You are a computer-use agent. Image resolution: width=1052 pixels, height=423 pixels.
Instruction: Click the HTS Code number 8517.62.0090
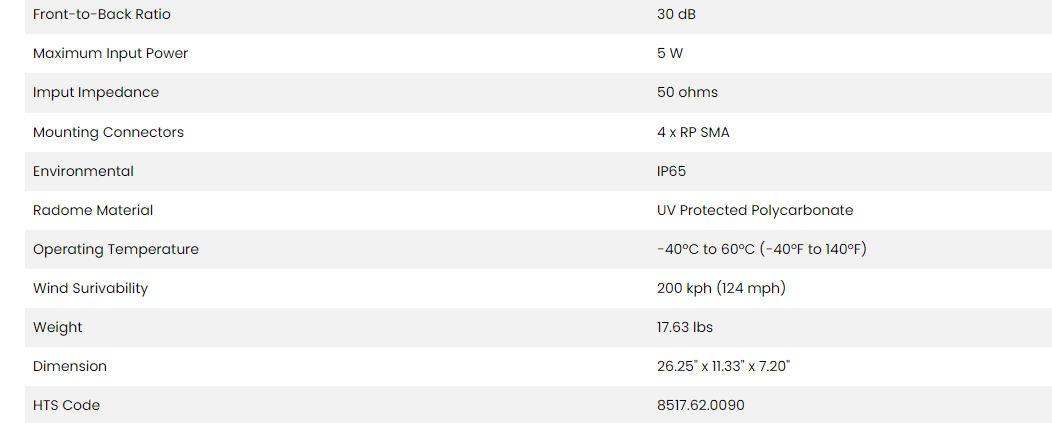(x=701, y=405)
